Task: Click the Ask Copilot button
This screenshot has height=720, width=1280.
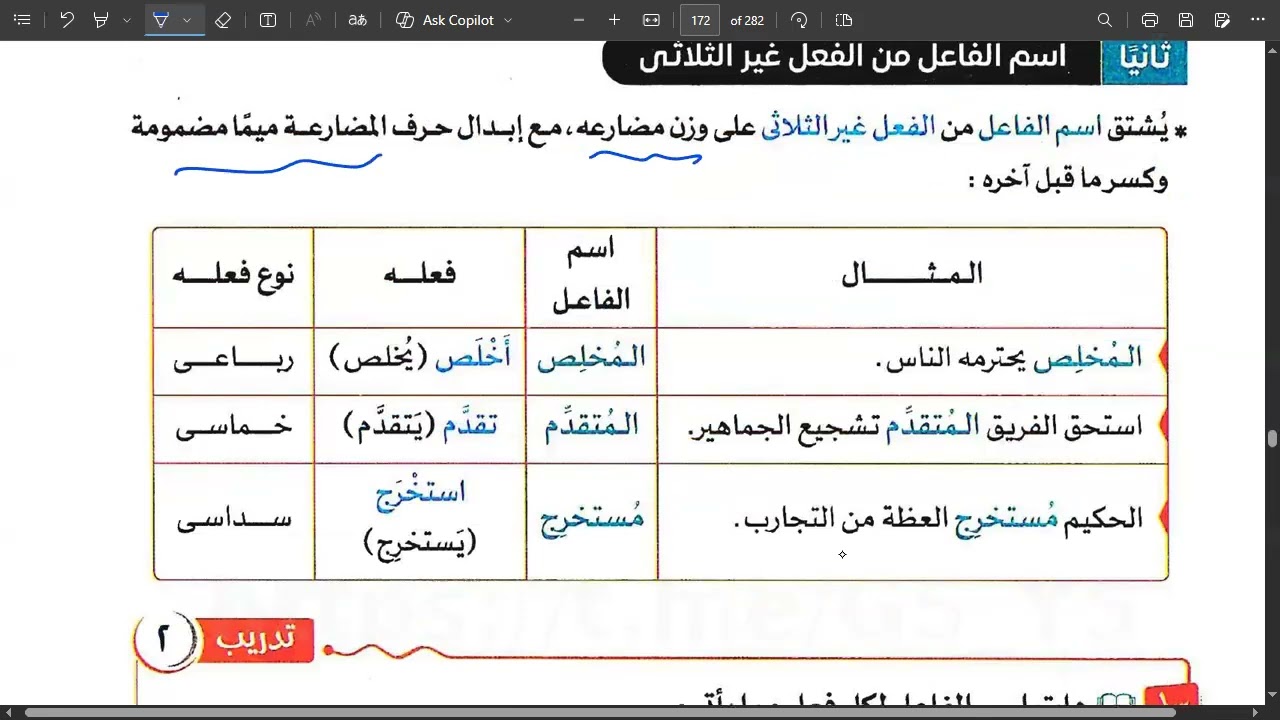Action: [444, 20]
